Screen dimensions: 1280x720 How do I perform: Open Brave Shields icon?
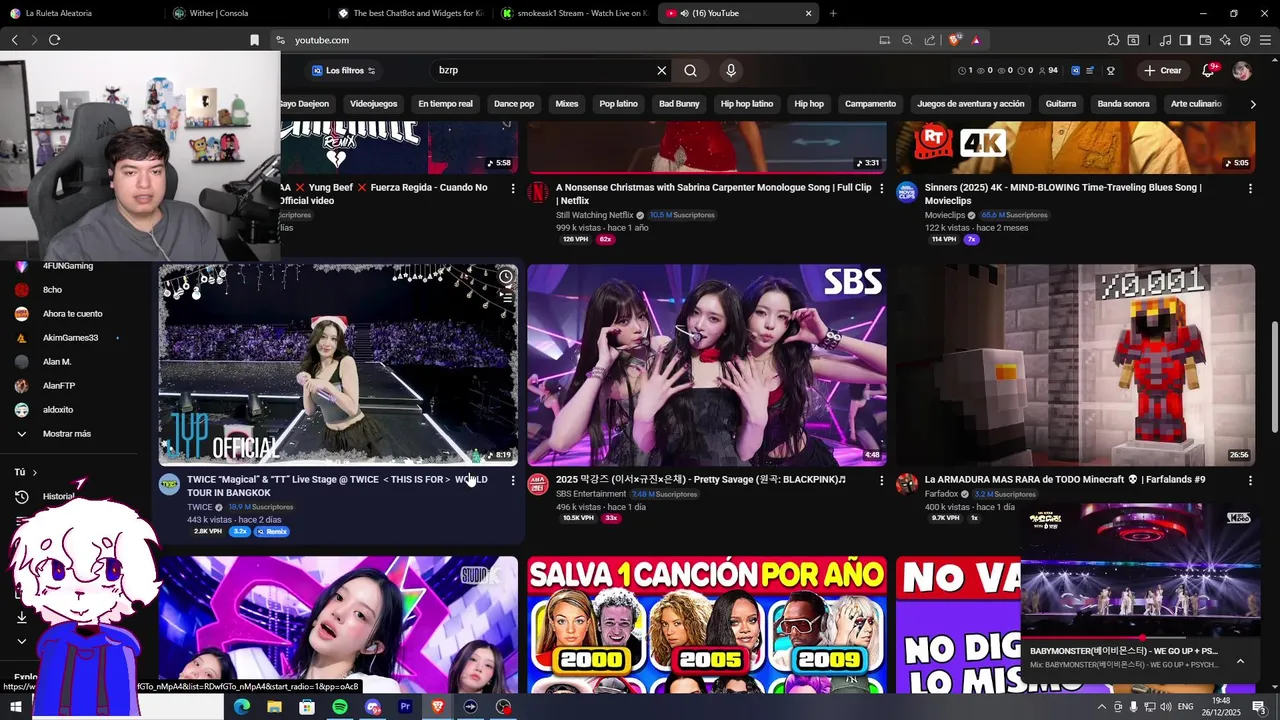[955, 40]
